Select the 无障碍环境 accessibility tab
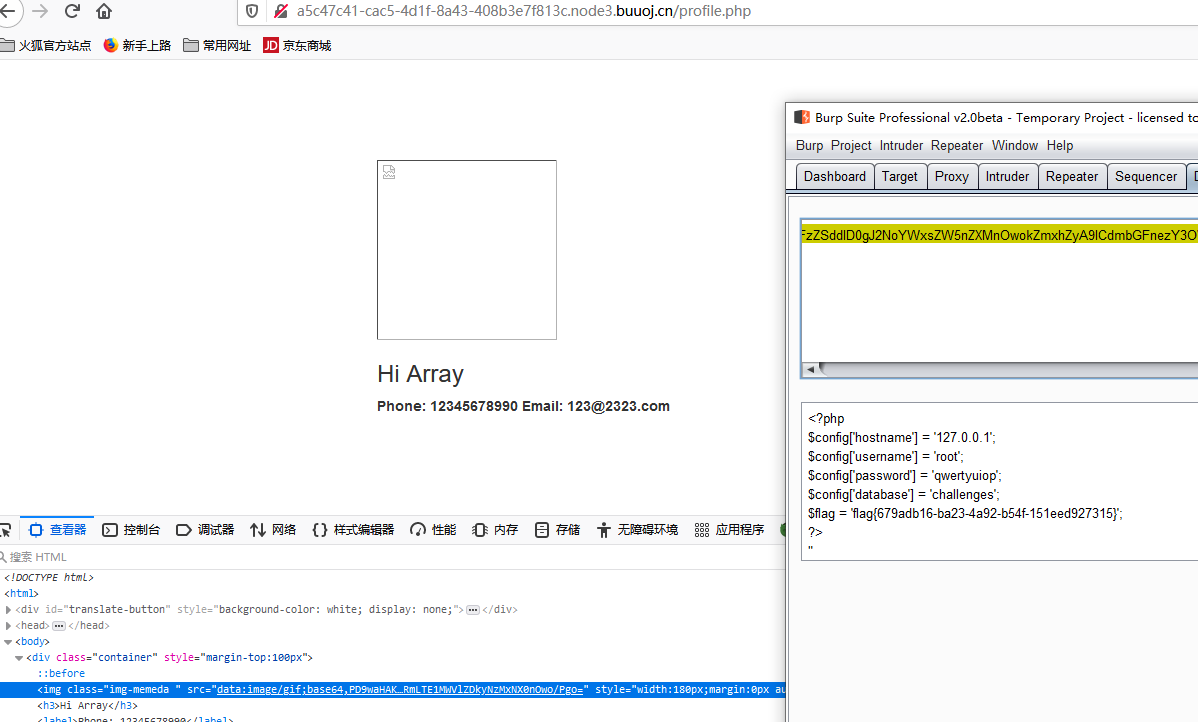Image resolution: width=1198 pixels, height=722 pixels. (637, 529)
